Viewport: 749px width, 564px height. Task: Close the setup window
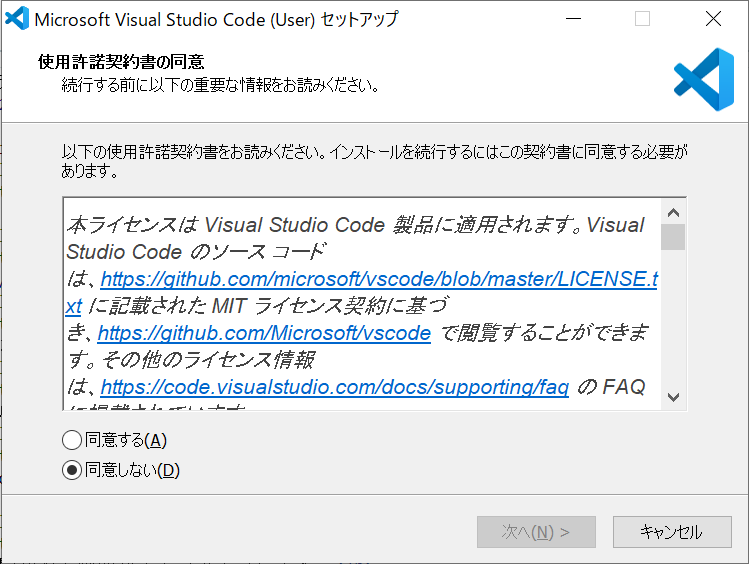713,19
